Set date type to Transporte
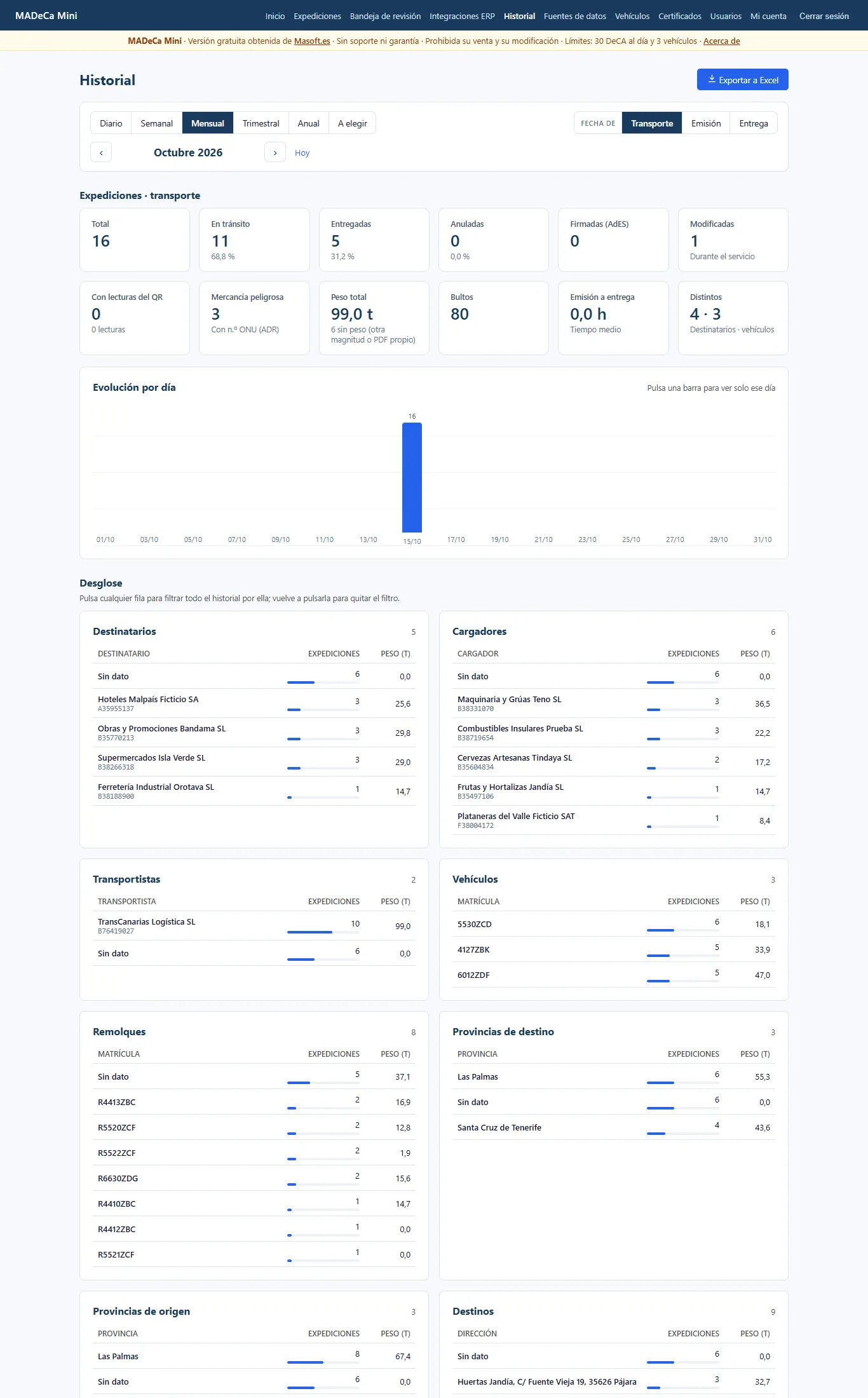Viewport: 868px width, 1398px height. click(x=652, y=123)
